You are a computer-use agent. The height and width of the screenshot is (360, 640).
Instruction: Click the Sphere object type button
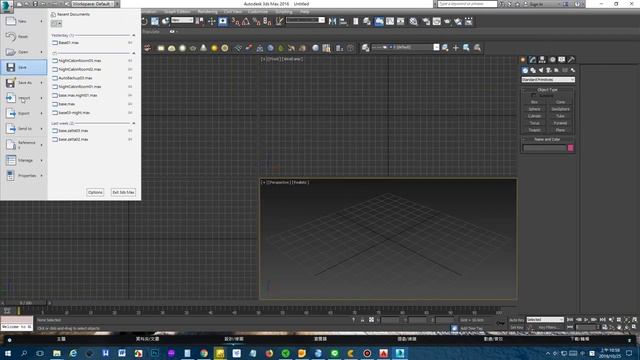point(534,109)
